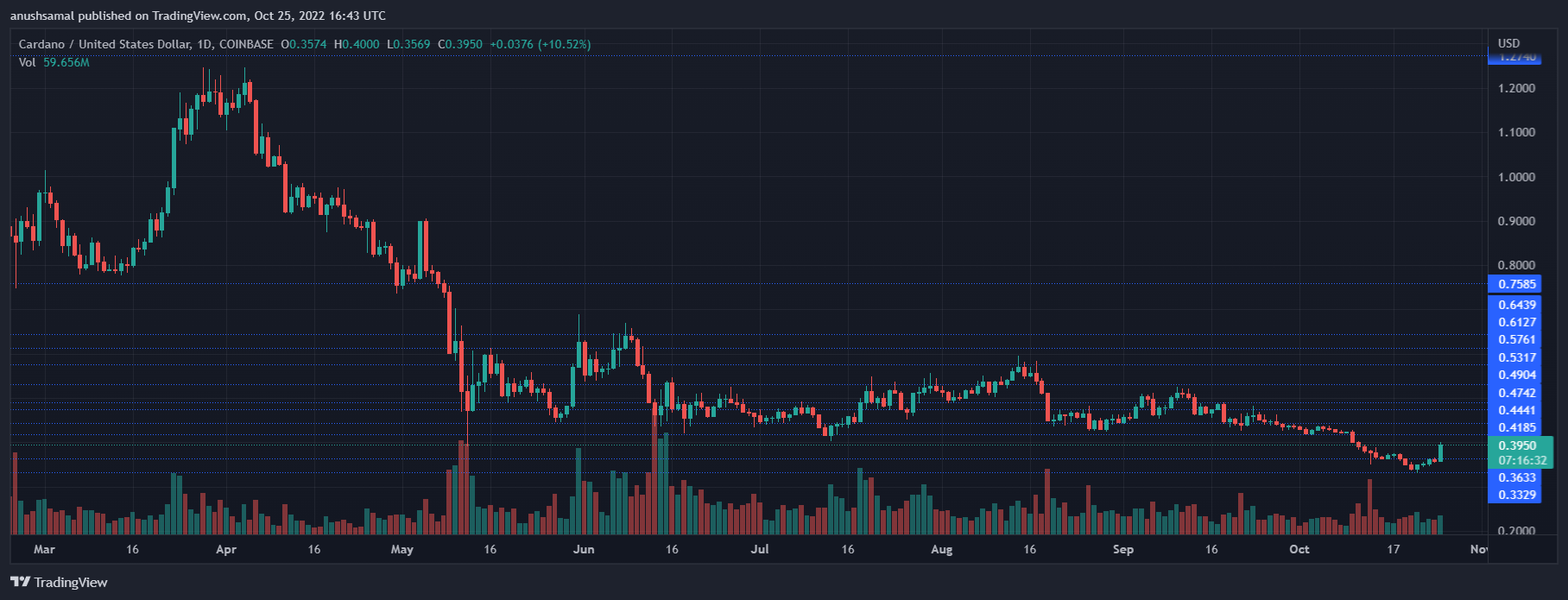Screen dimensions: 1568x600
Task: Select the 0.7585 price level label
Action: tap(1516, 284)
